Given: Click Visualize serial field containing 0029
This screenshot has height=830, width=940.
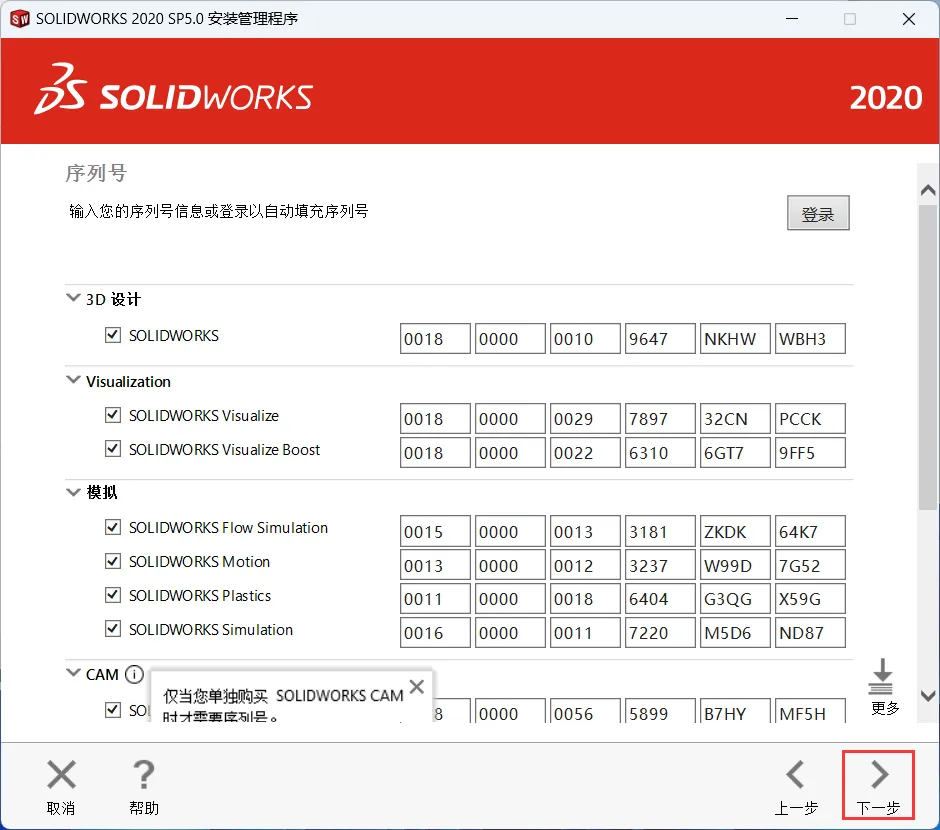Looking at the screenshot, I should [x=585, y=418].
